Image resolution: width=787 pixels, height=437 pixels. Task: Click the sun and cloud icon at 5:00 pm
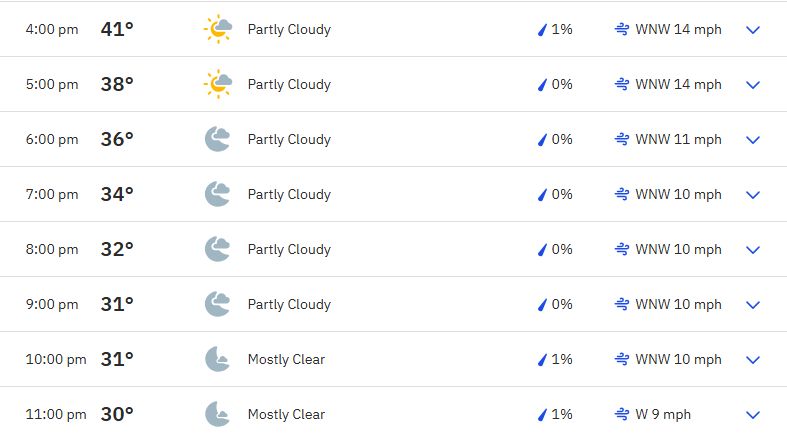(218, 84)
